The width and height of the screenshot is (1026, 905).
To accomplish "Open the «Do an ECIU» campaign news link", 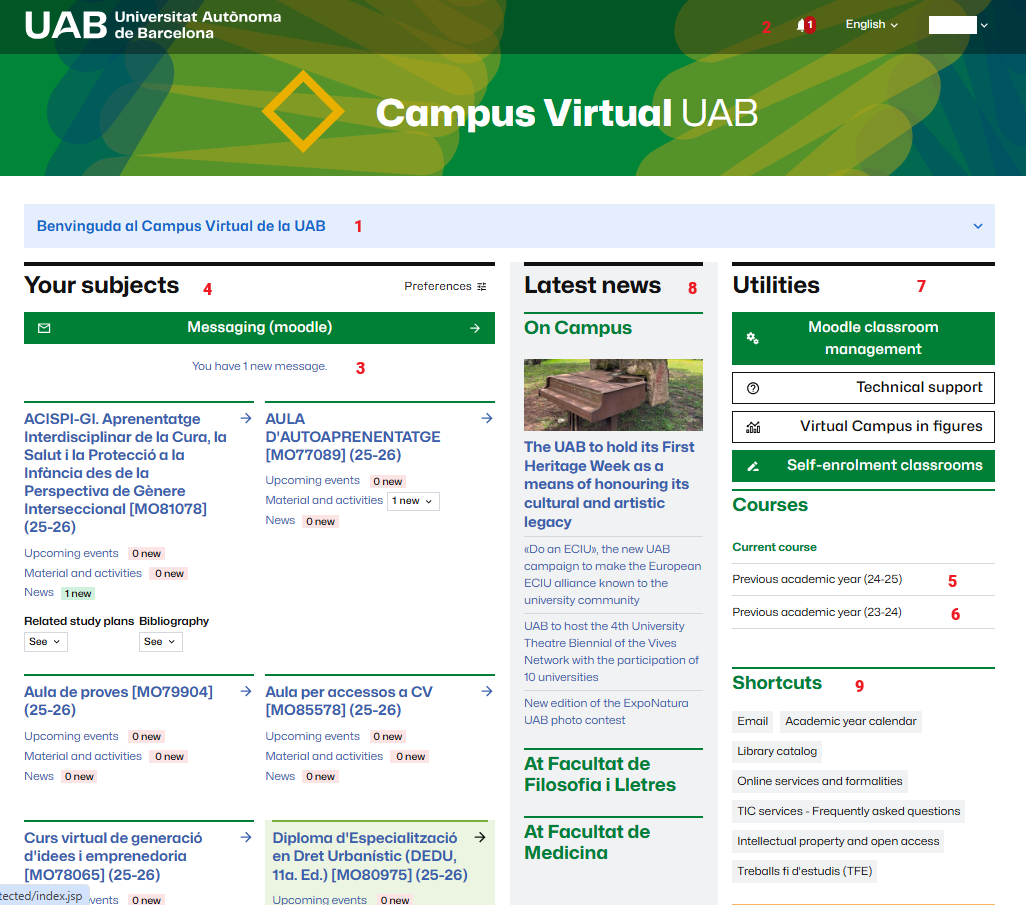I will pyautogui.click(x=612, y=575).
